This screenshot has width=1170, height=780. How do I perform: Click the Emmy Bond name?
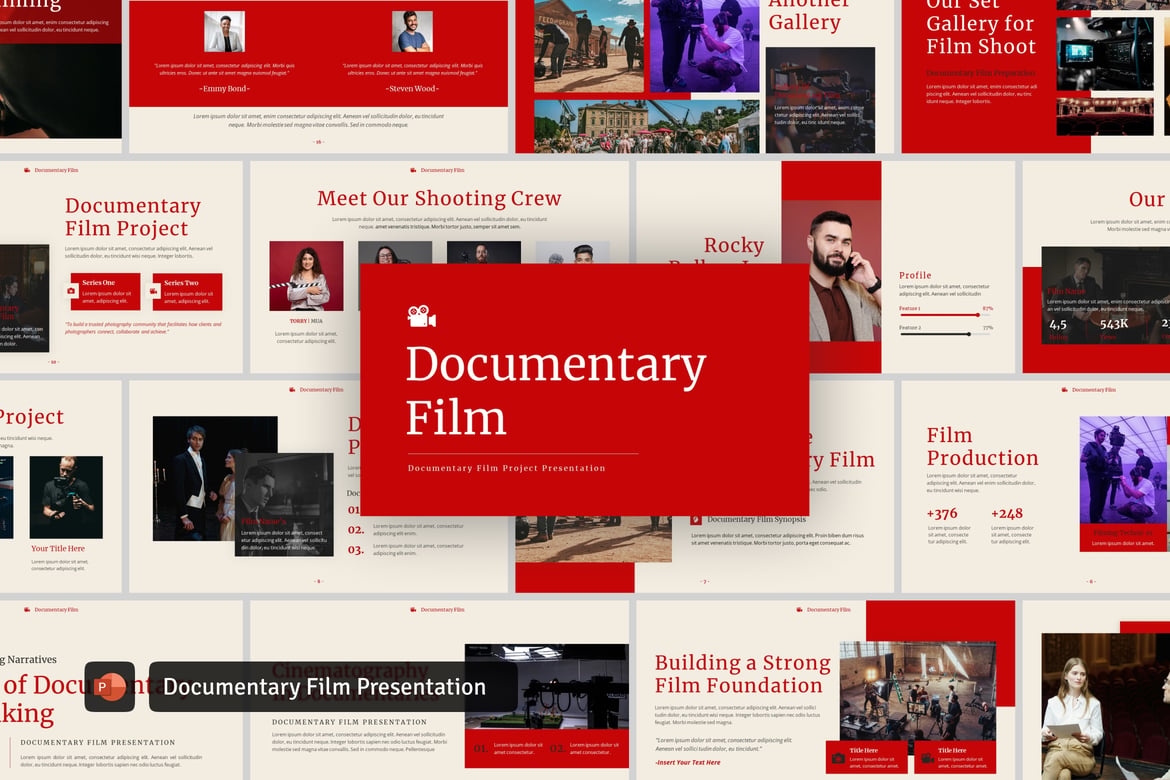pos(225,89)
